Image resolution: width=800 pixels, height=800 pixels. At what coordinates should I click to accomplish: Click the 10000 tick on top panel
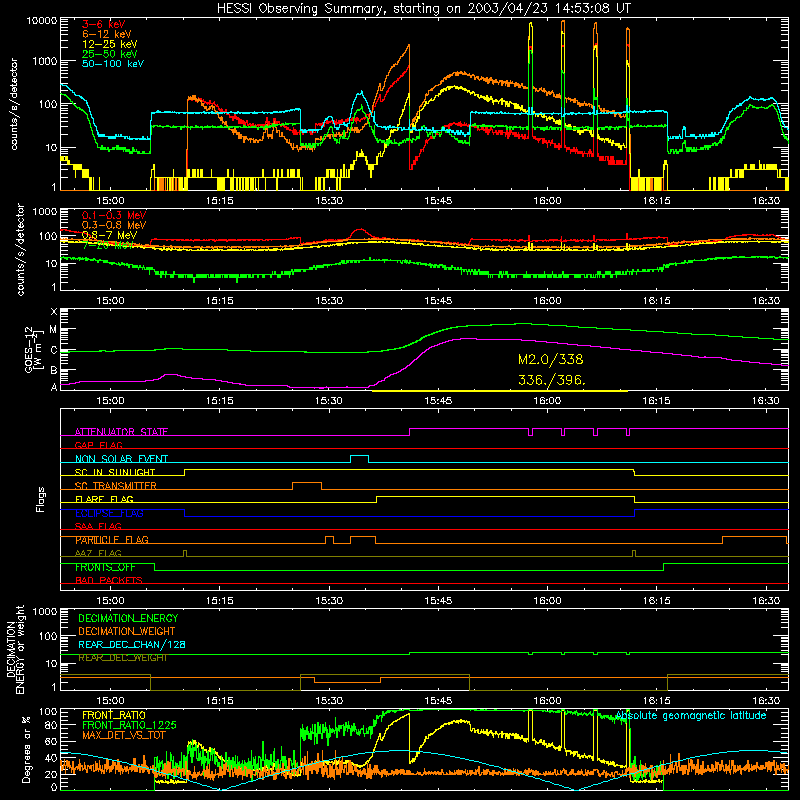click(x=42, y=20)
